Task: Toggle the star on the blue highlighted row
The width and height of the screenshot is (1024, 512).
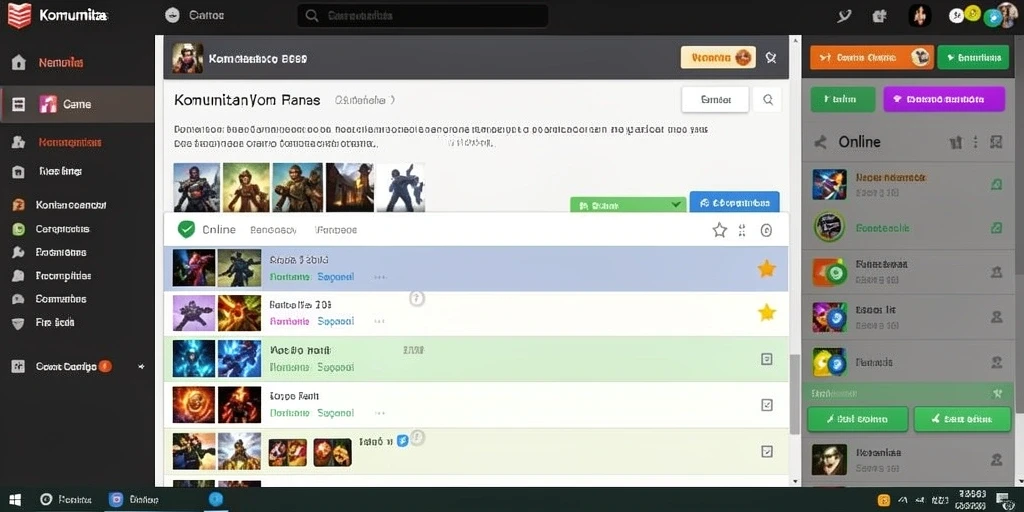Action: coord(766,268)
